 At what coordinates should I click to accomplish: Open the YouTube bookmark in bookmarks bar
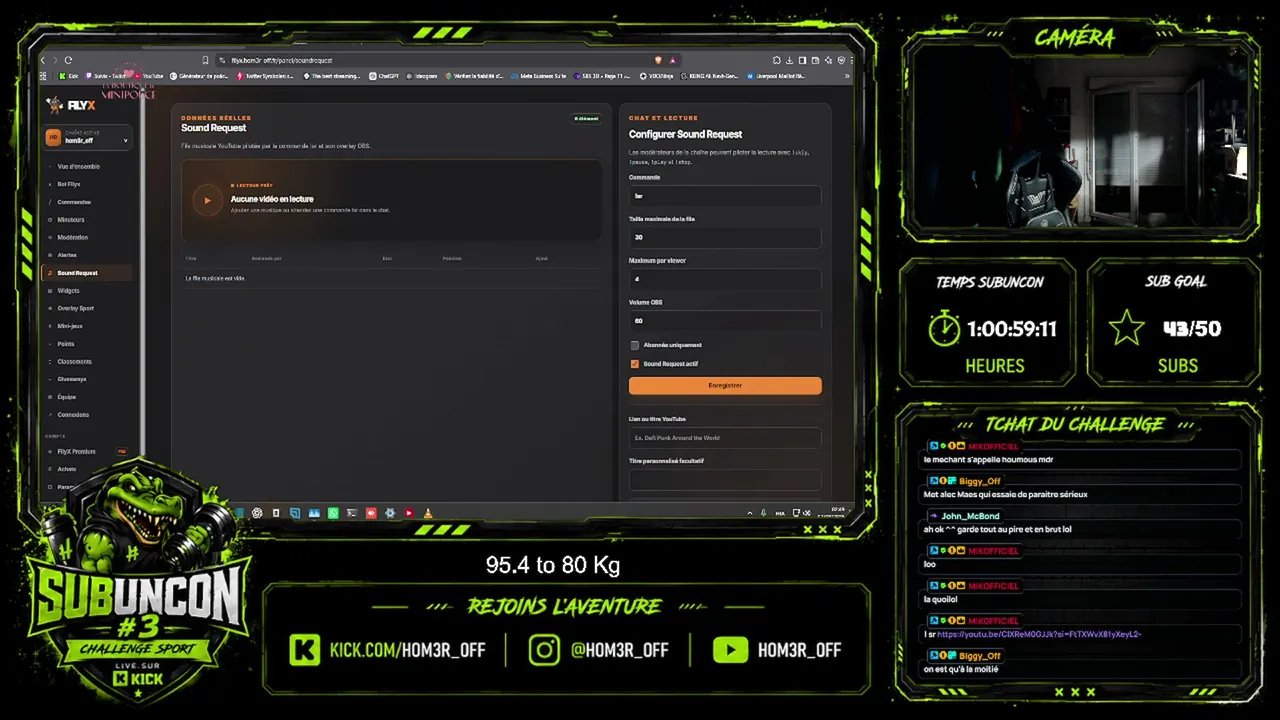(x=148, y=76)
